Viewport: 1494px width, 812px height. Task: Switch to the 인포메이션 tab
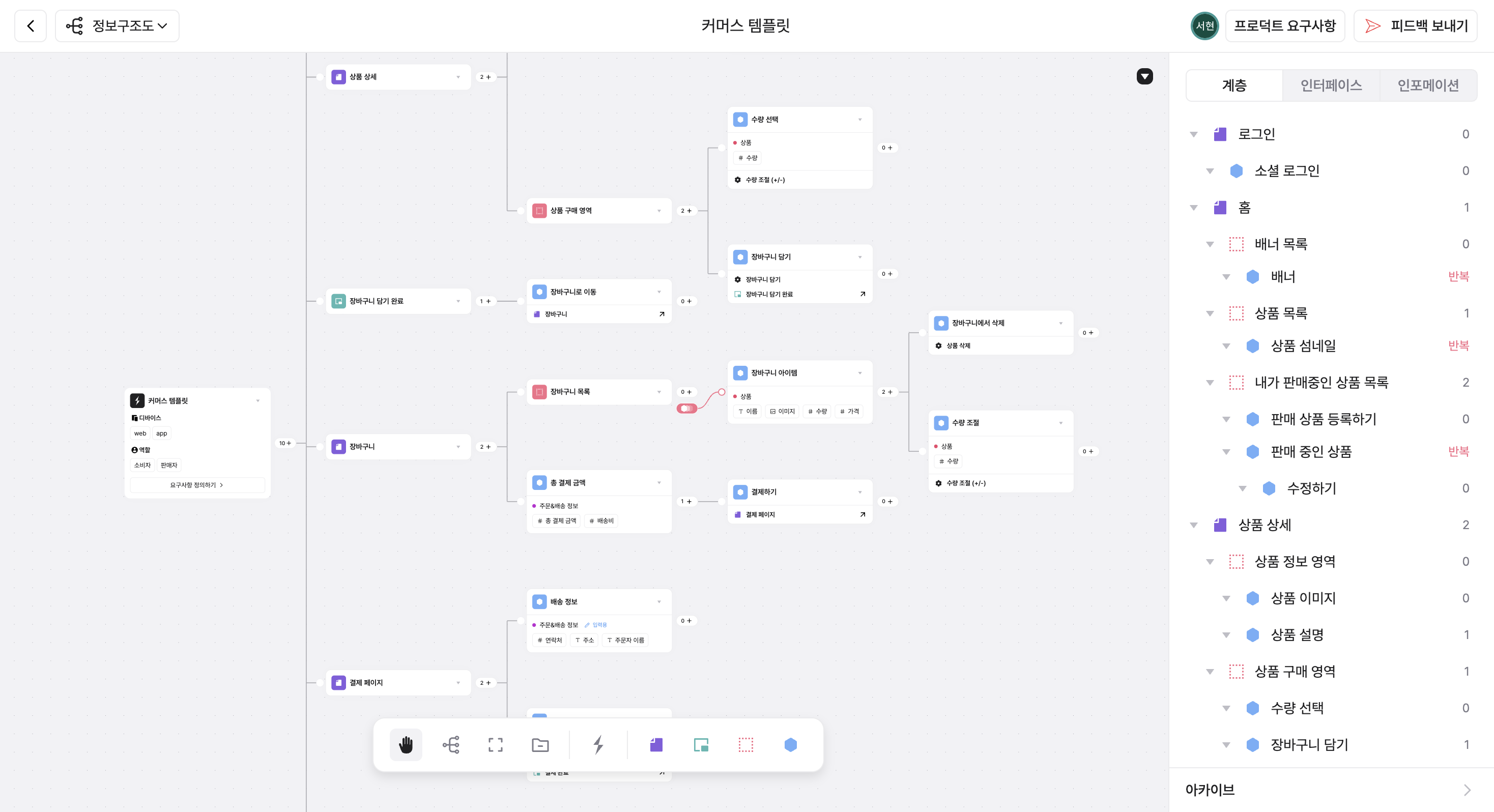[1428, 85]
